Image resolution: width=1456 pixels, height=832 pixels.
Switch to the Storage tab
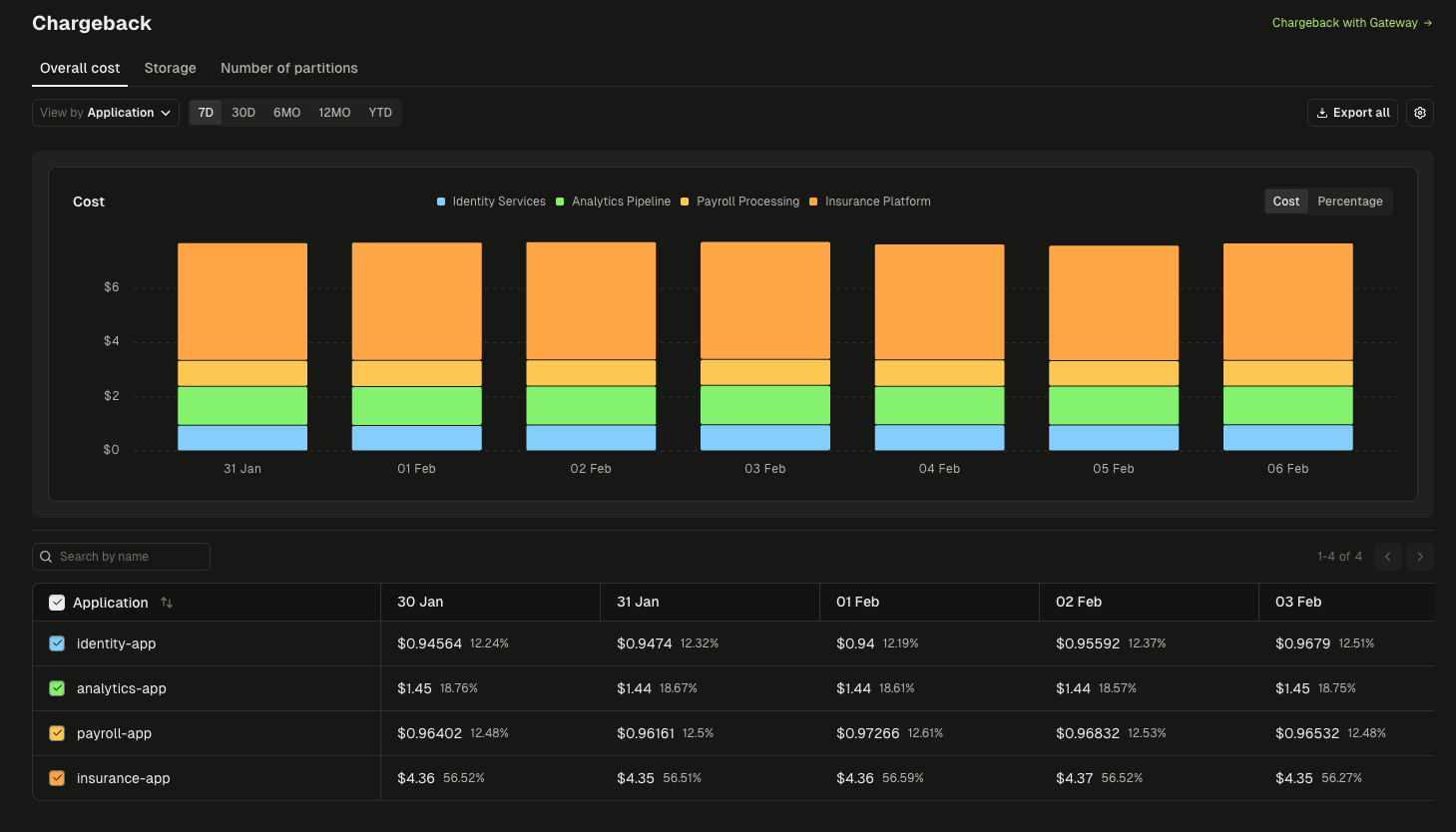coord(169,68)
